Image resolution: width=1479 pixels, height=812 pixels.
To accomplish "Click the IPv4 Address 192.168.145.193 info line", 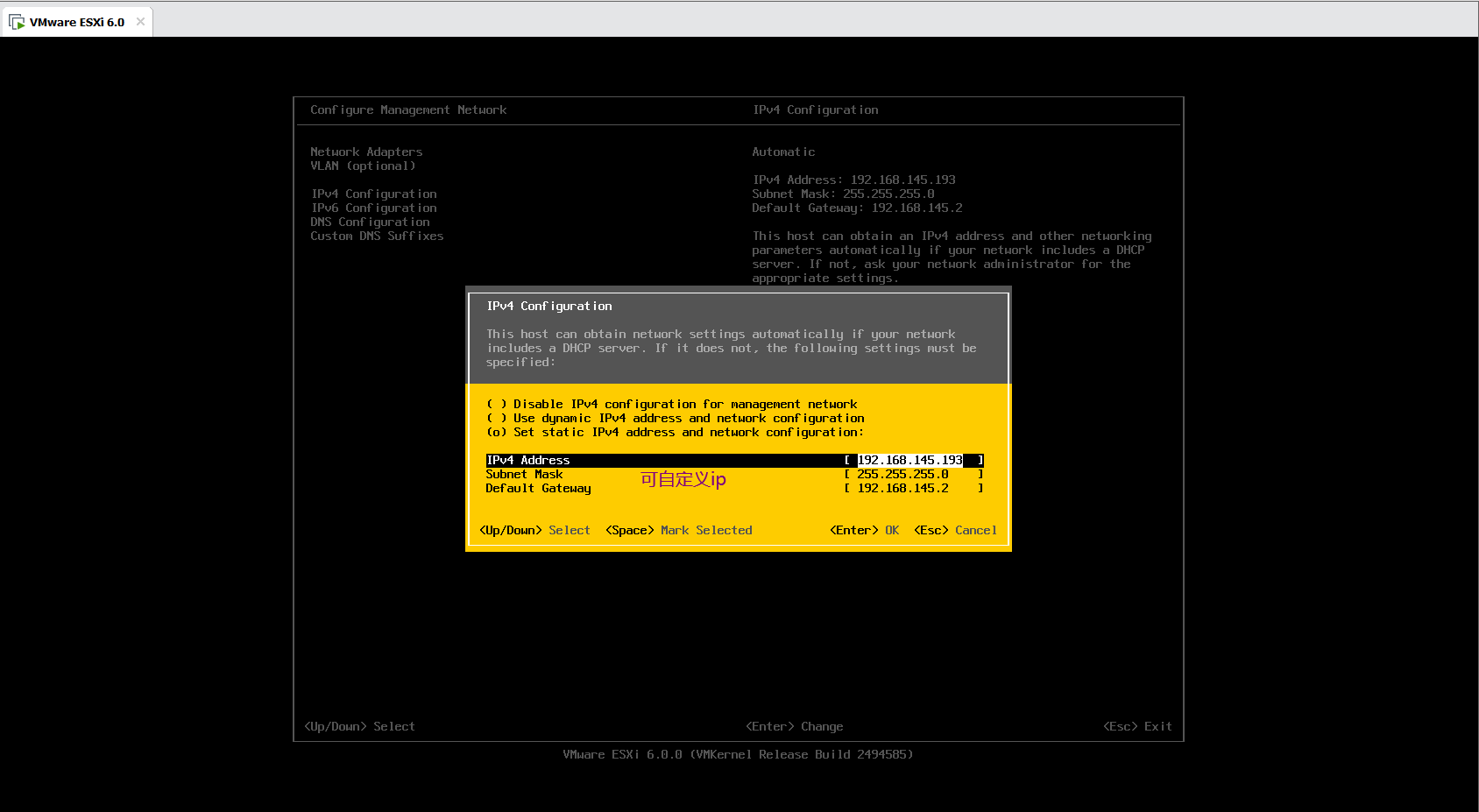I will point(854,180).
